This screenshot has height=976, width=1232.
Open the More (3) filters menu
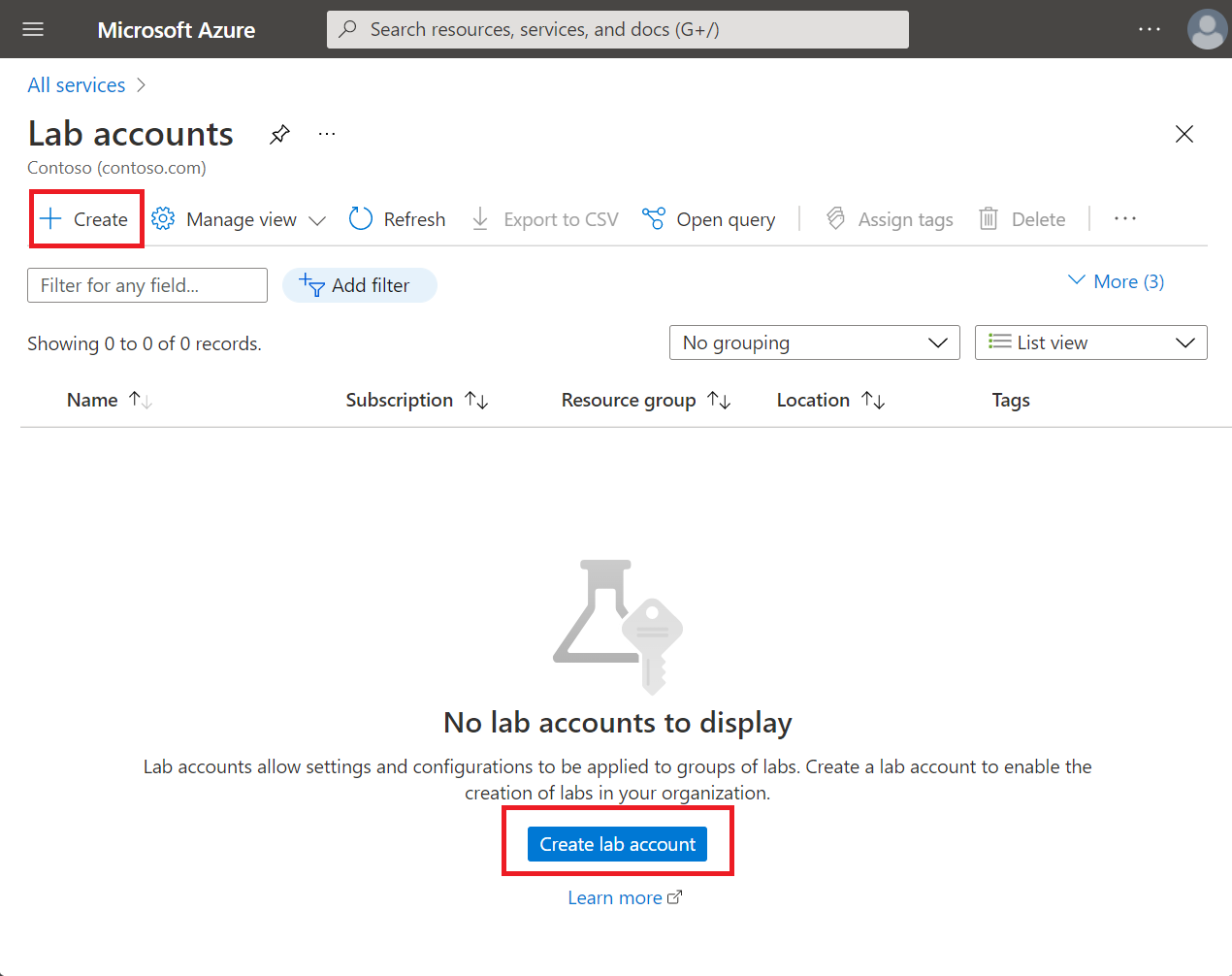pyautogui.click(x=1116, y=281)
